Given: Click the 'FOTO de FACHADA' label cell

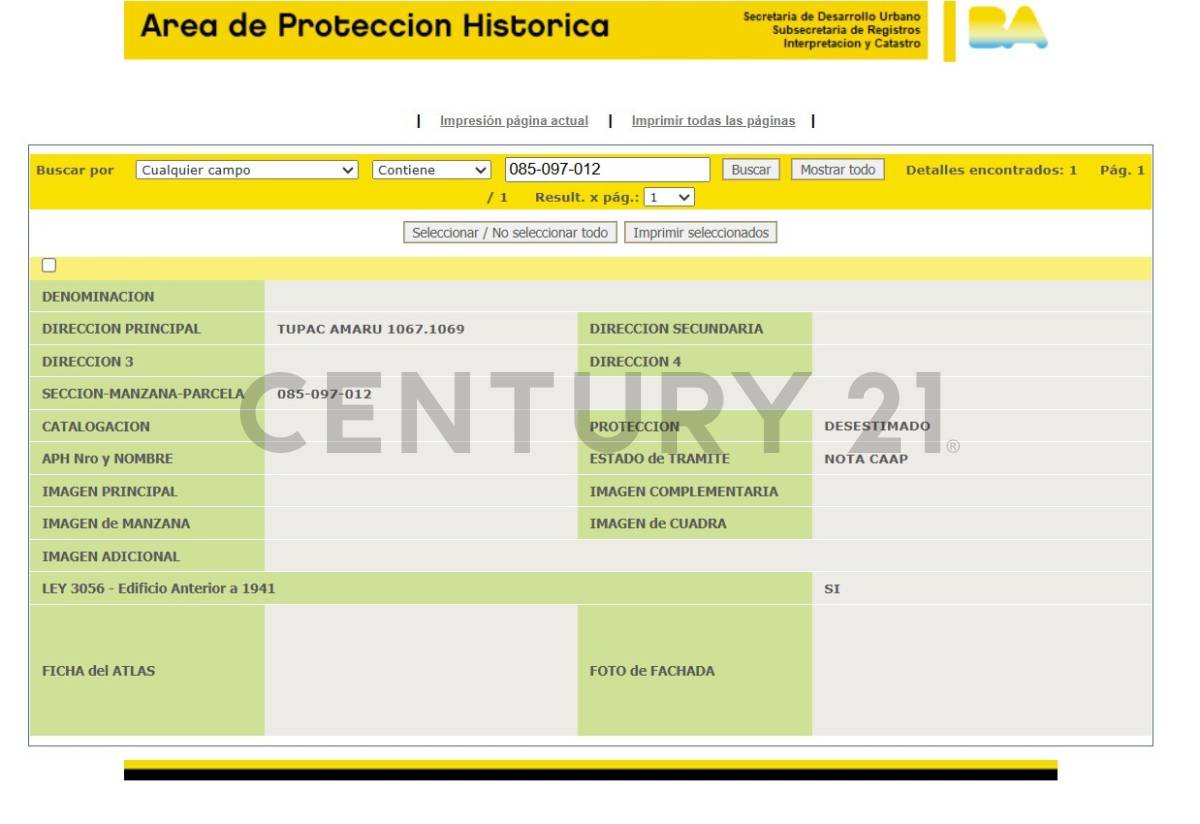Looking at the screenshot, I should pos(652,671).
